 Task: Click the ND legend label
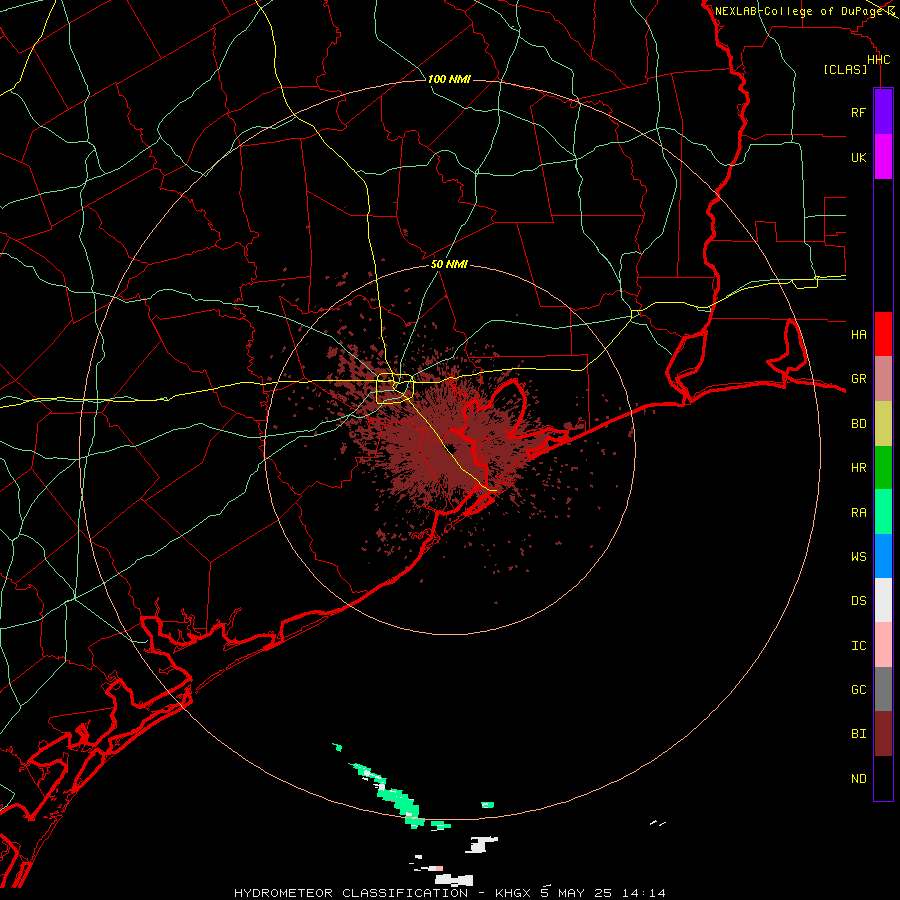click(x=858, y=778)
